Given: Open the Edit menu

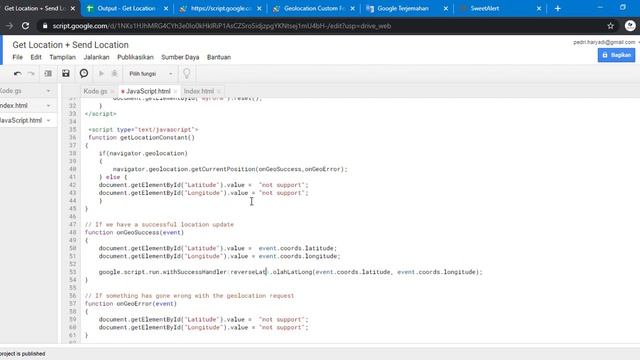Looking at the screenshot, I should click(36, 57).
